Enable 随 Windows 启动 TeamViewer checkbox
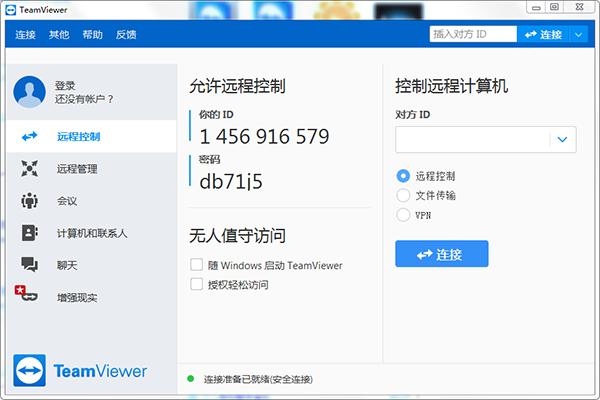 coord(196,264)
